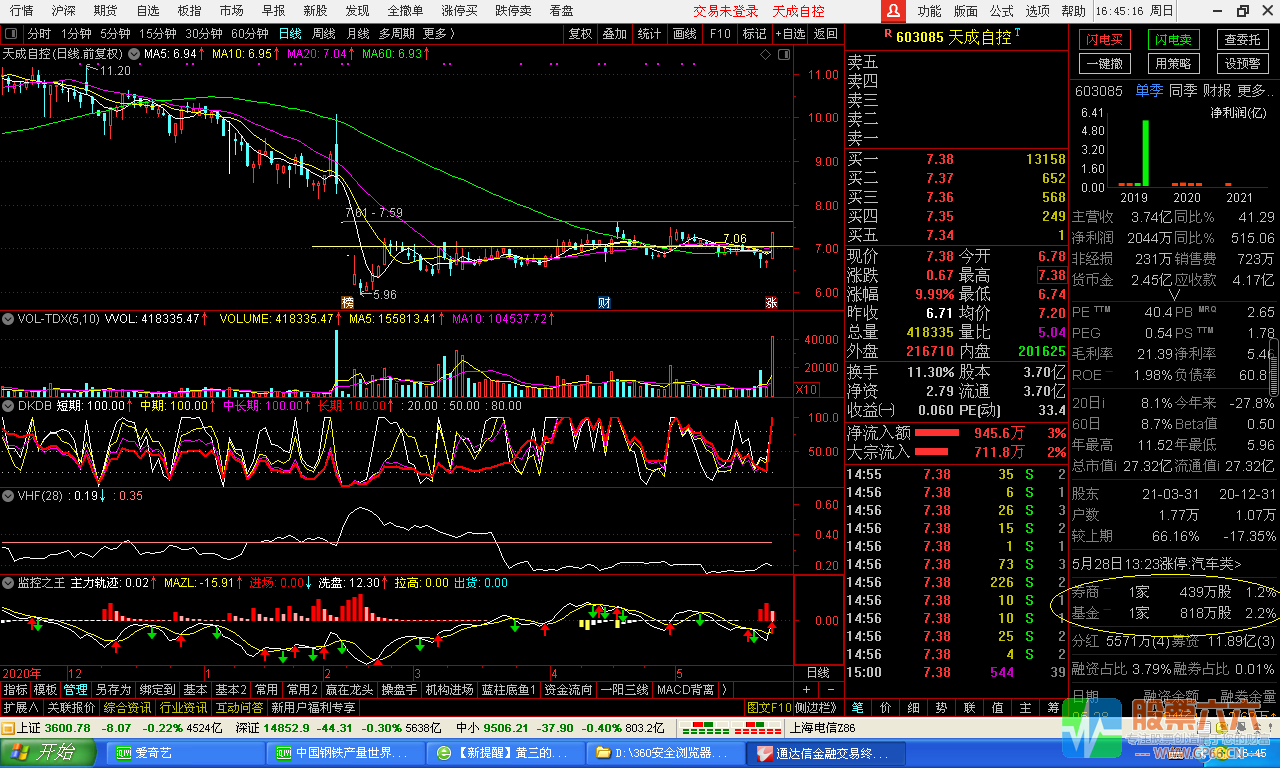Image resolution: width=1280 pixels, height=768 pixels.
Task: Click the 涨 badge icon on chart
Action: click(x=771, y=302)
